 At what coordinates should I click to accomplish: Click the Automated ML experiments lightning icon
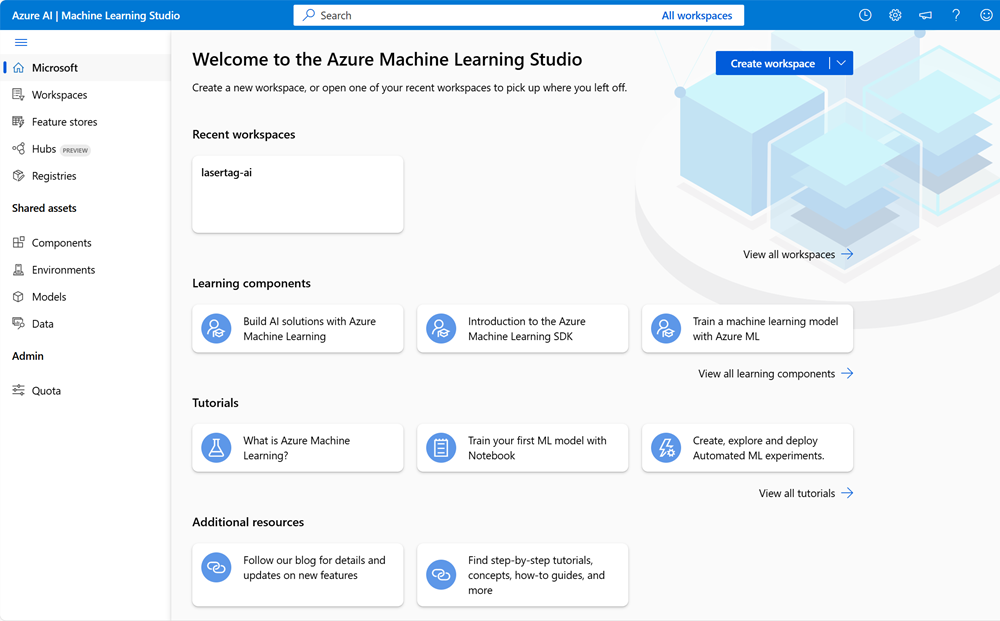pos(666,448)
